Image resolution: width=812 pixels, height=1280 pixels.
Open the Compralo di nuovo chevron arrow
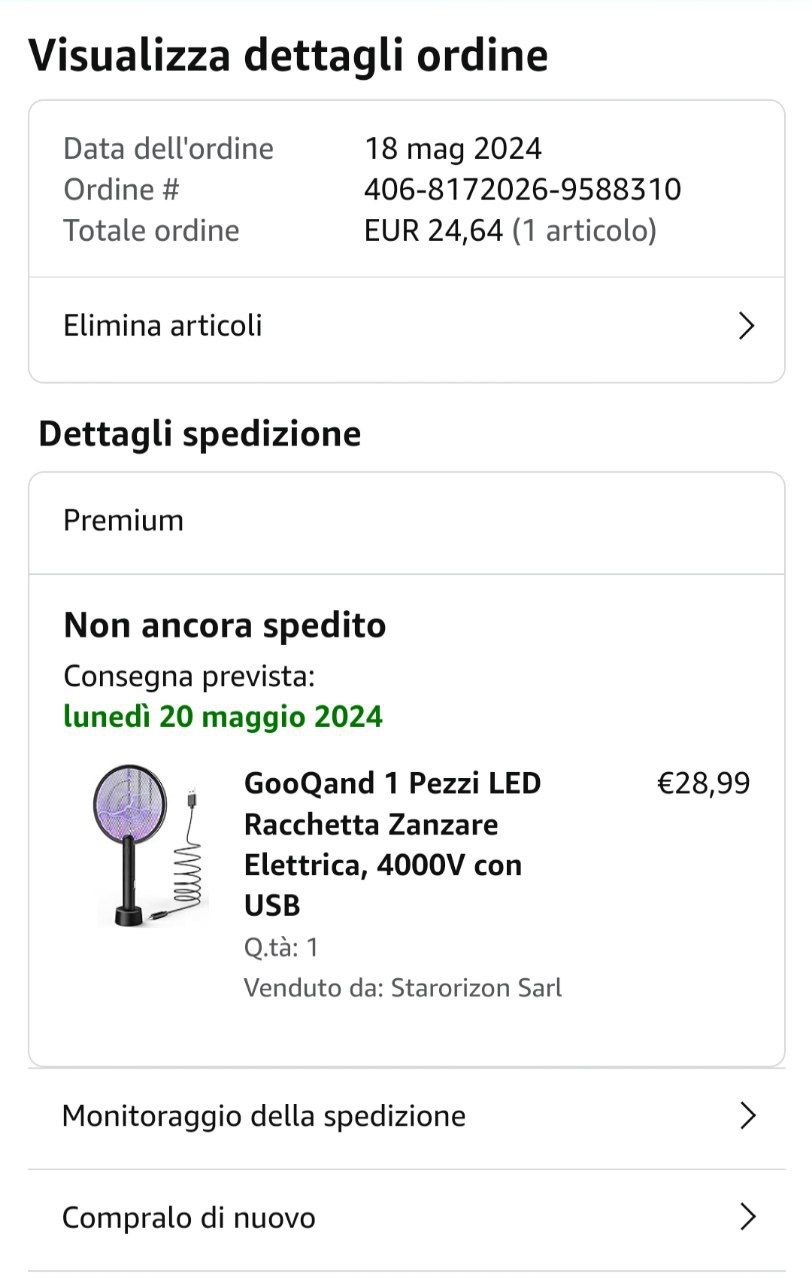click(746, 1217)
